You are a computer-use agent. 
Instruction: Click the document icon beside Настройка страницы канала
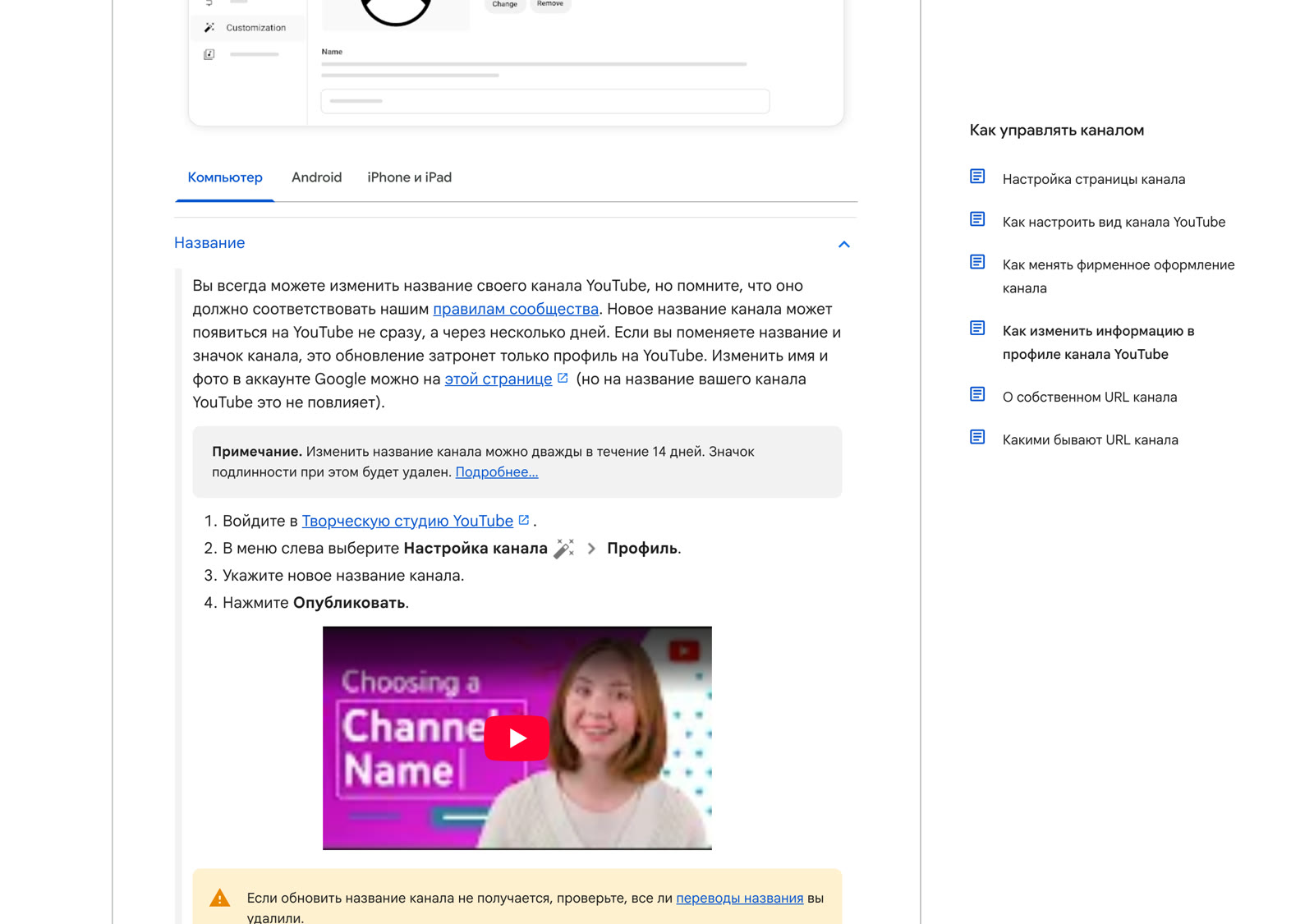point(977,177)
